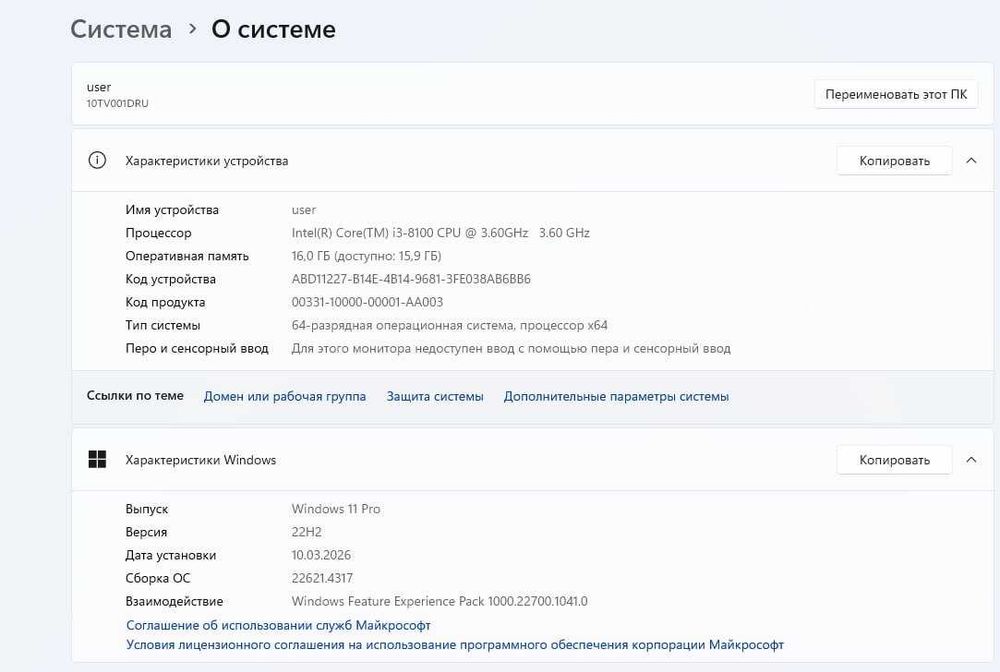The height and width of the screenshot is (672, 1000).
Task: Click the Версия label
Action: pos(146,532)
